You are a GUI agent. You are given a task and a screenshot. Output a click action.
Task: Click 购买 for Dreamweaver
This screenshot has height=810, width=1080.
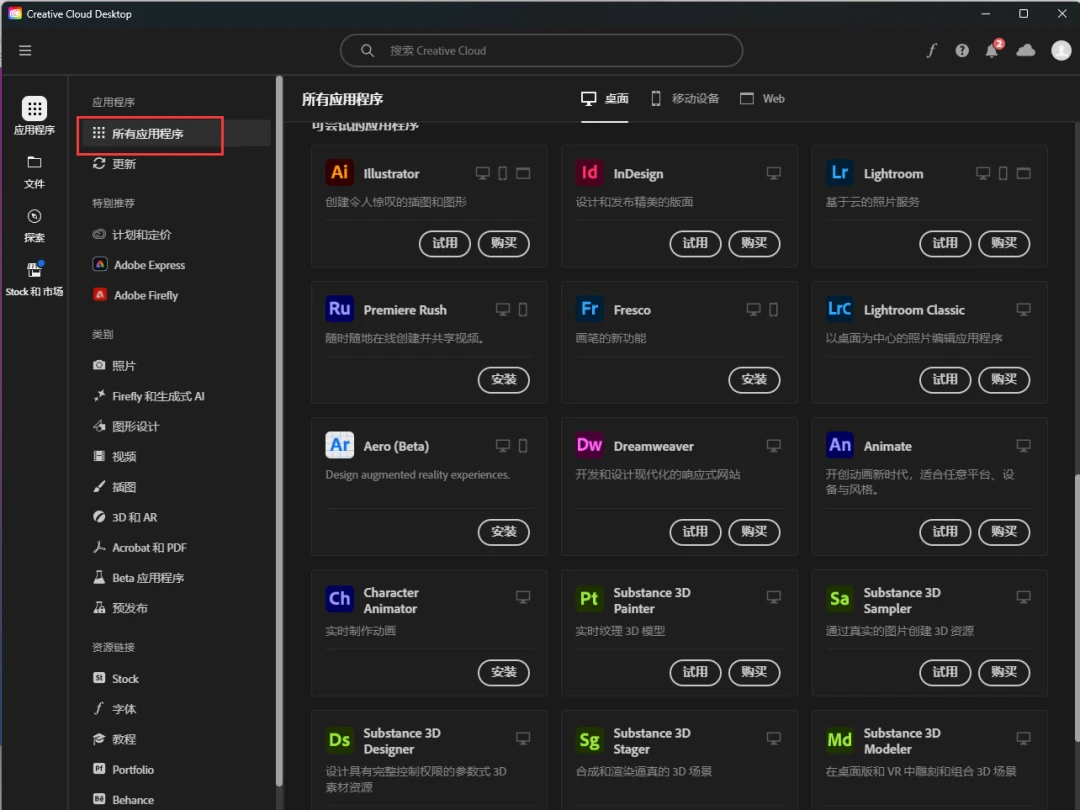(x=754, y=532)
